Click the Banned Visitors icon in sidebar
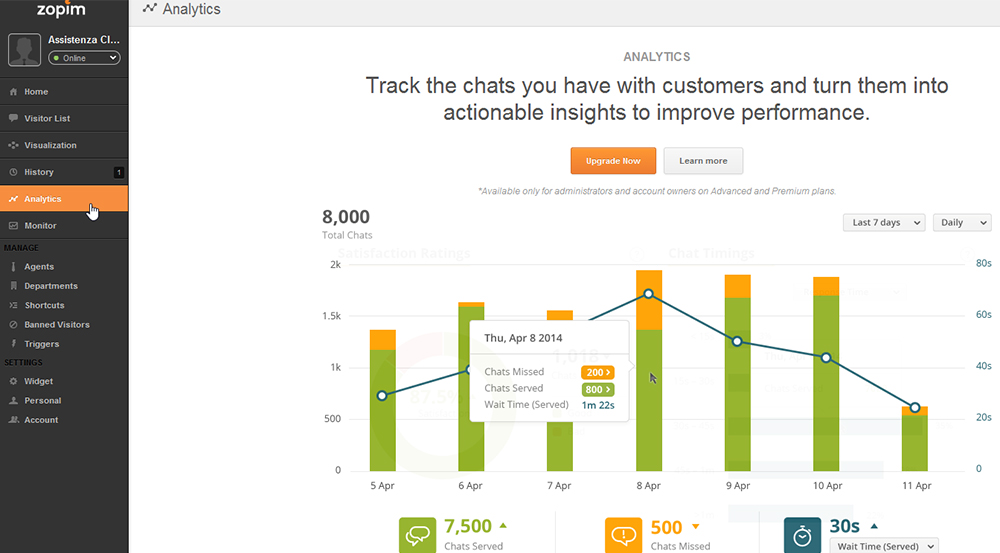The height and width of the screenshot is (553, 1000). [x=13, y=325]
